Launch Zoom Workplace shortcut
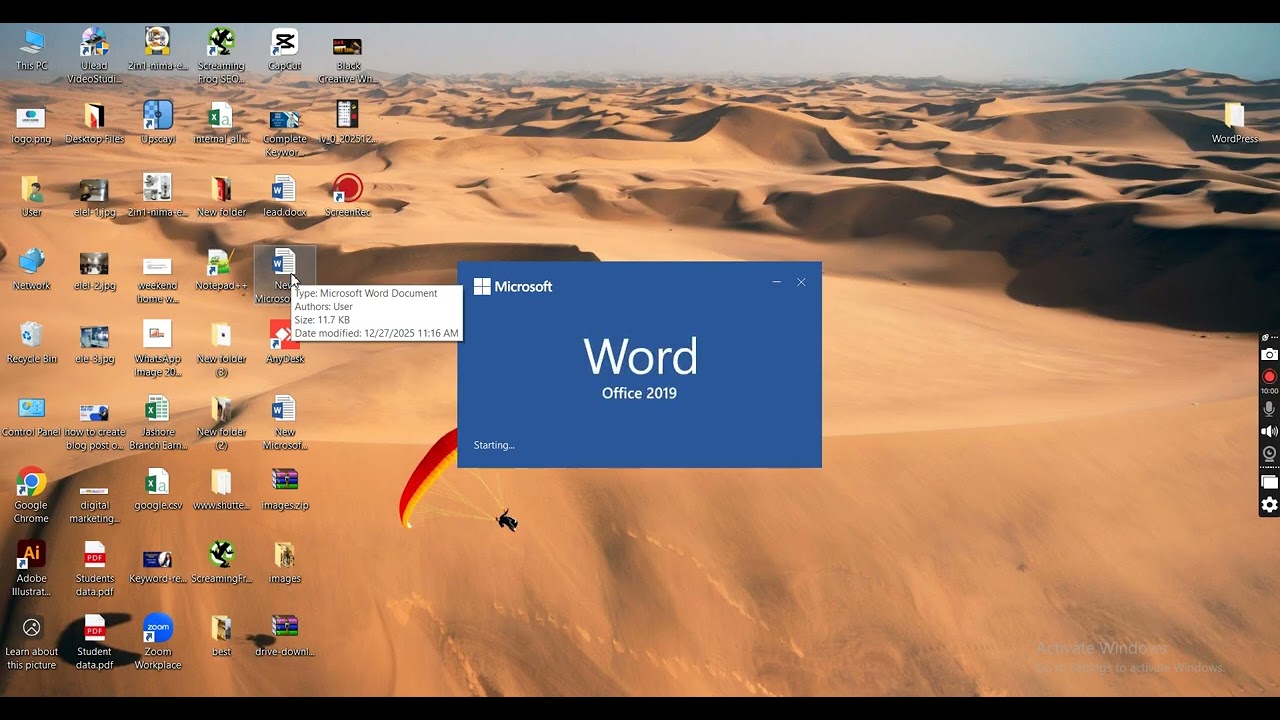 158,641
